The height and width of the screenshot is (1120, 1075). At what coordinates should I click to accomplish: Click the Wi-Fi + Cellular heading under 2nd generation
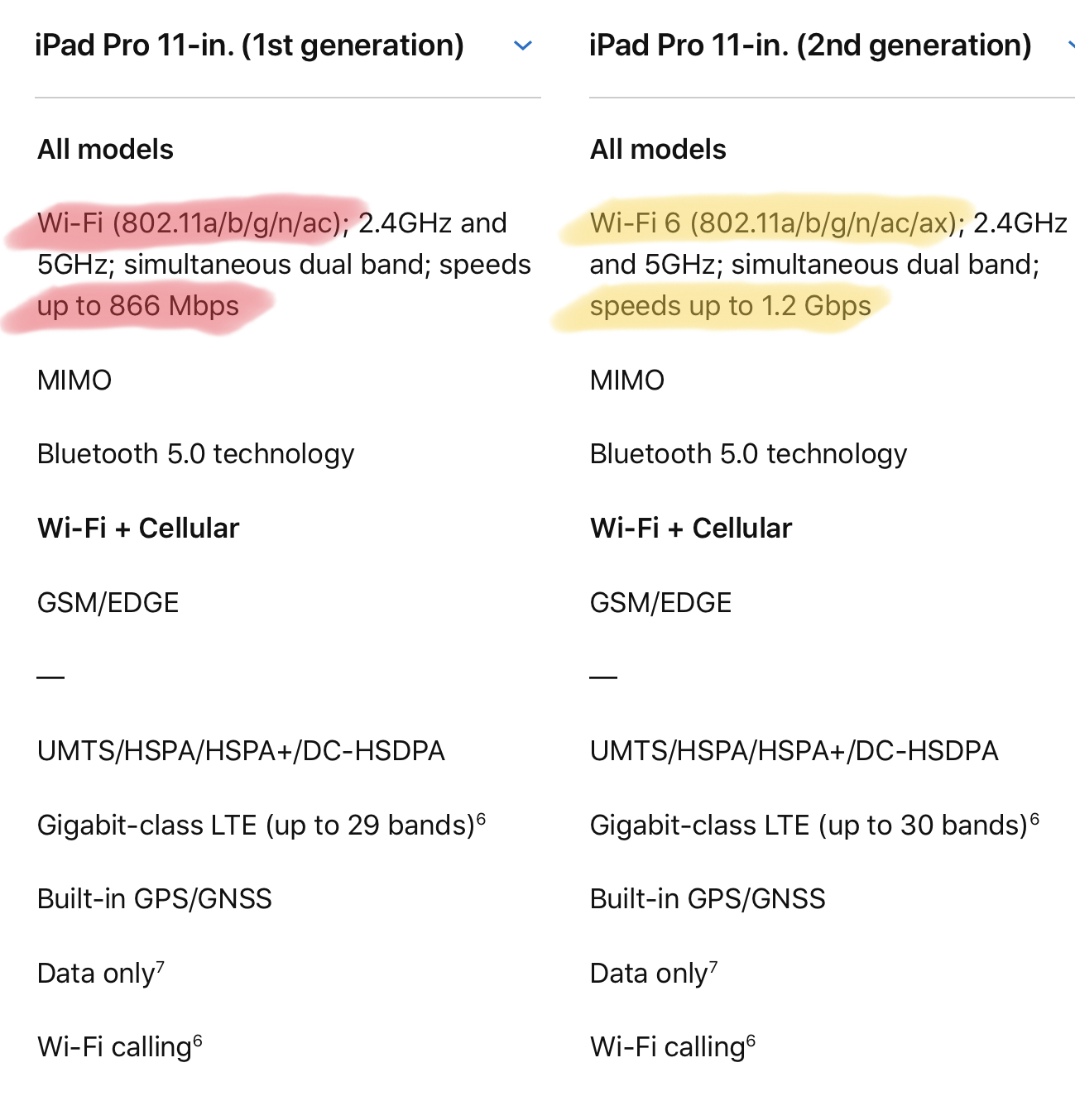(691, 529)
